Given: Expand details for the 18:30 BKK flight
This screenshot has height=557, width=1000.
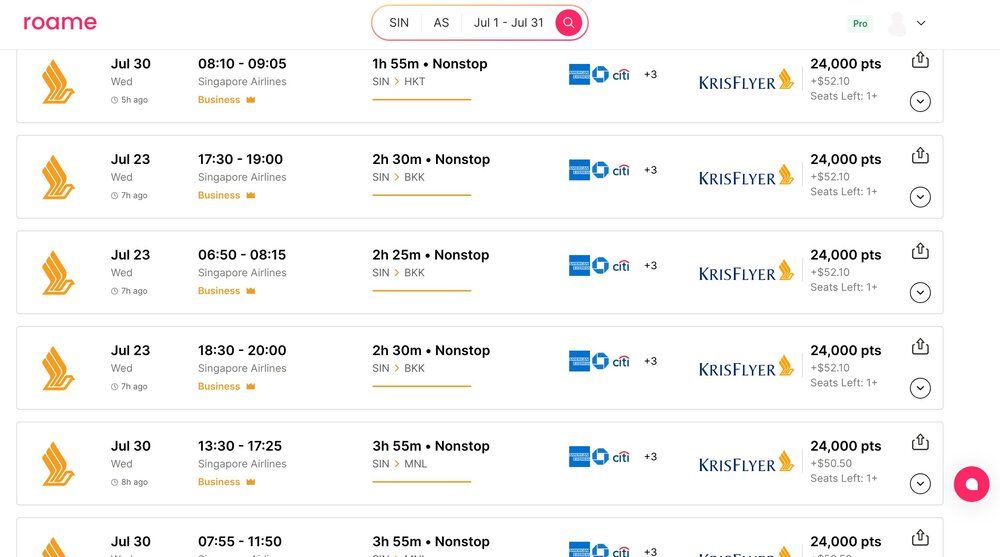Looking at the screenshot, I should tap(921, 388).
